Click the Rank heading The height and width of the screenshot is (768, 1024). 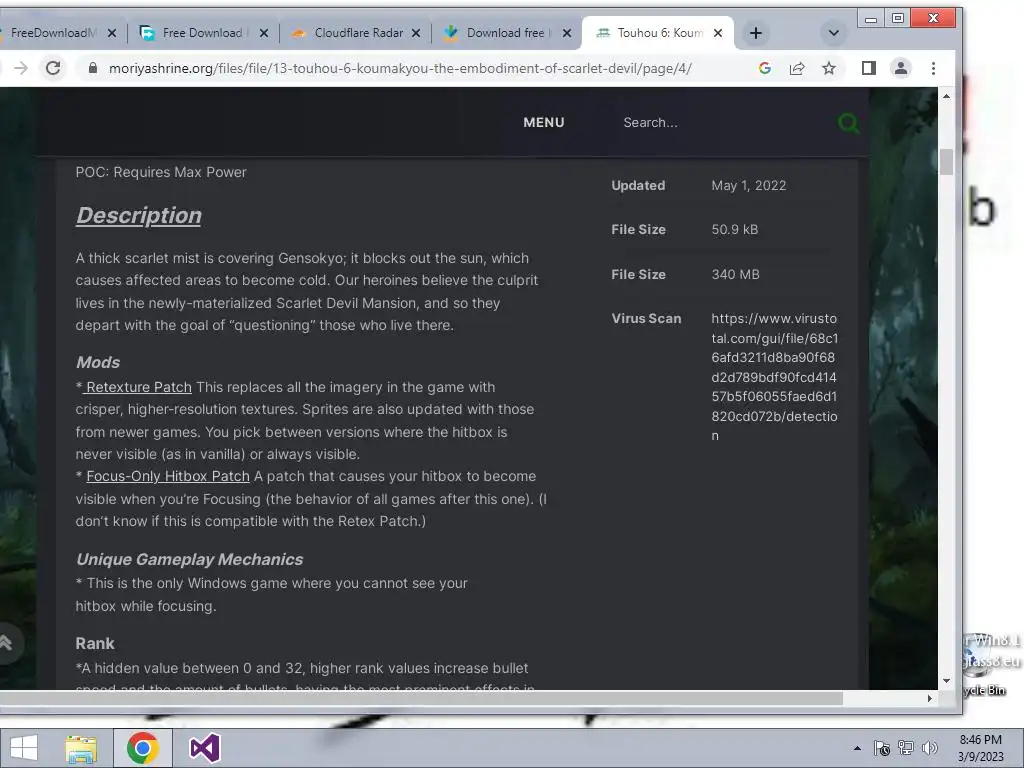[95, 643]
